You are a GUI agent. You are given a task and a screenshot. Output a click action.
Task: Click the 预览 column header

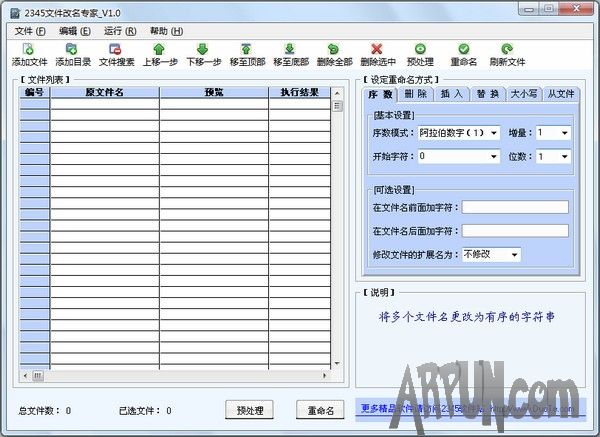point(214,92)
